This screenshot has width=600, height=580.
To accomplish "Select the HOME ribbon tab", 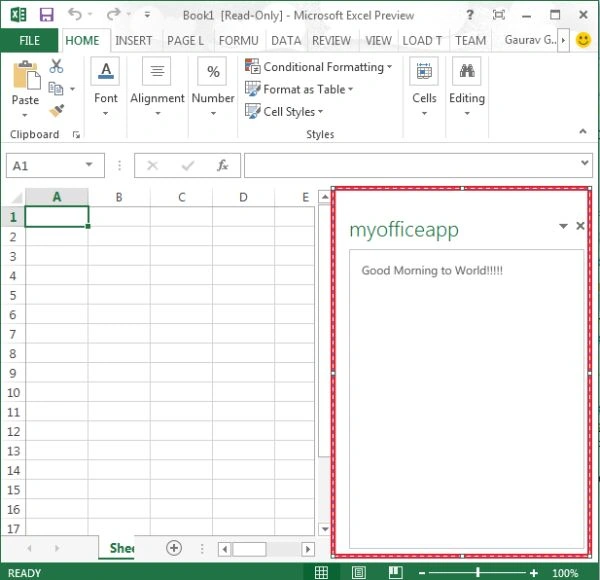I will click(82, 40).
